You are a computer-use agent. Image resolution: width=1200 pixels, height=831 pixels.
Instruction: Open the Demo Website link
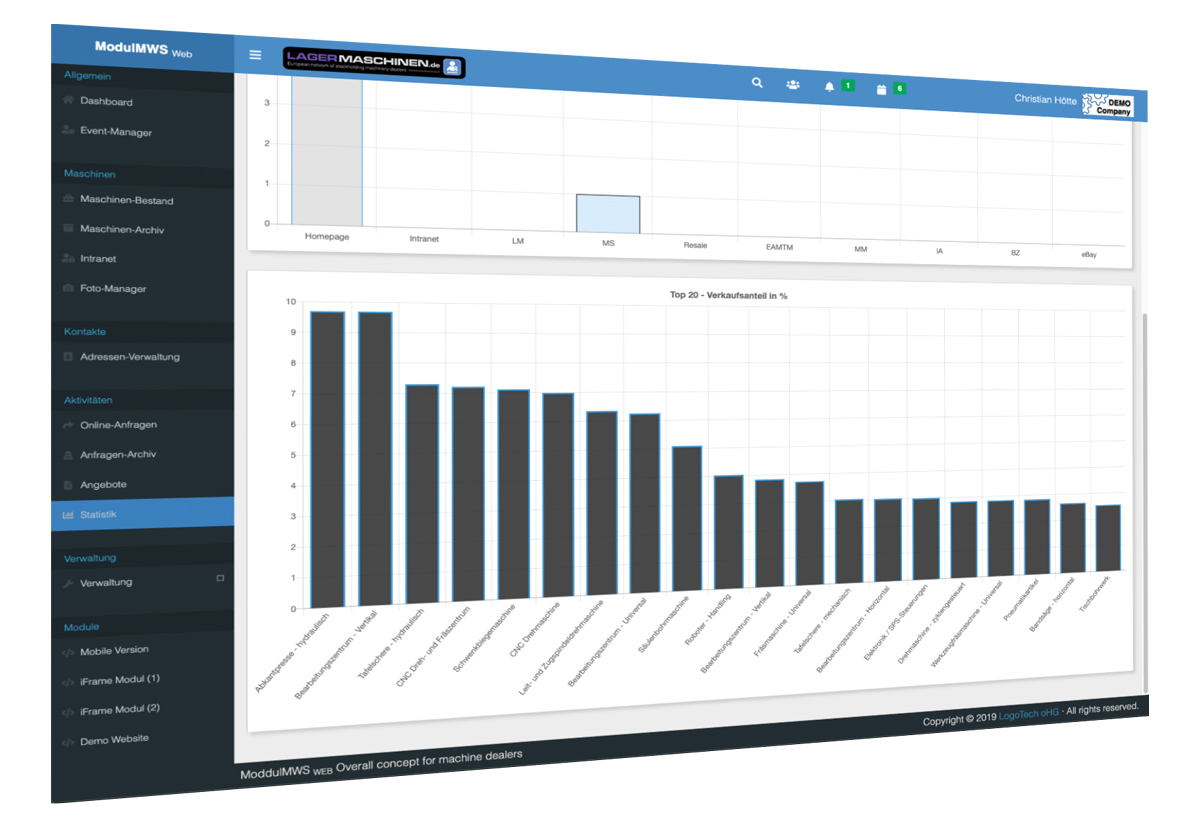(114, 740)
